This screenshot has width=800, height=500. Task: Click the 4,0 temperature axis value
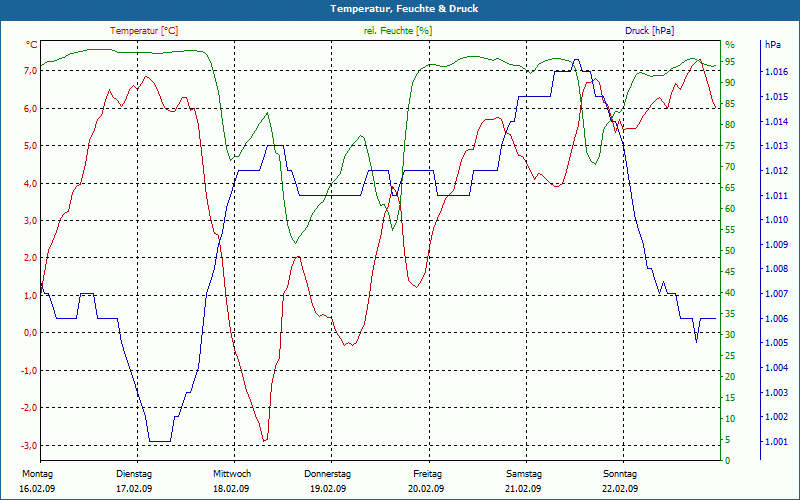31,183
